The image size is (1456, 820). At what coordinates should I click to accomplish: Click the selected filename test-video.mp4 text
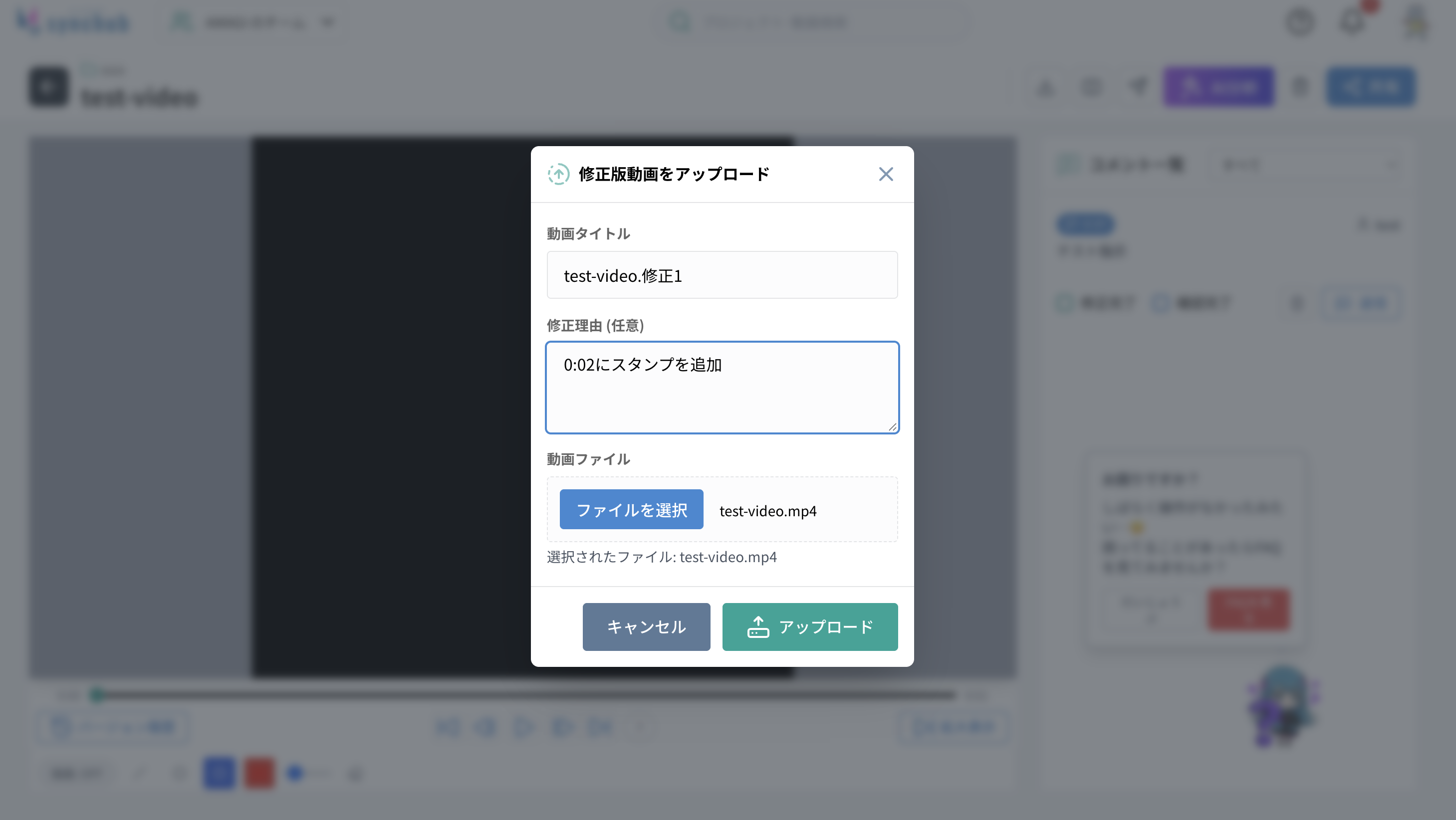pyautogui.click(x=767, y=511)
